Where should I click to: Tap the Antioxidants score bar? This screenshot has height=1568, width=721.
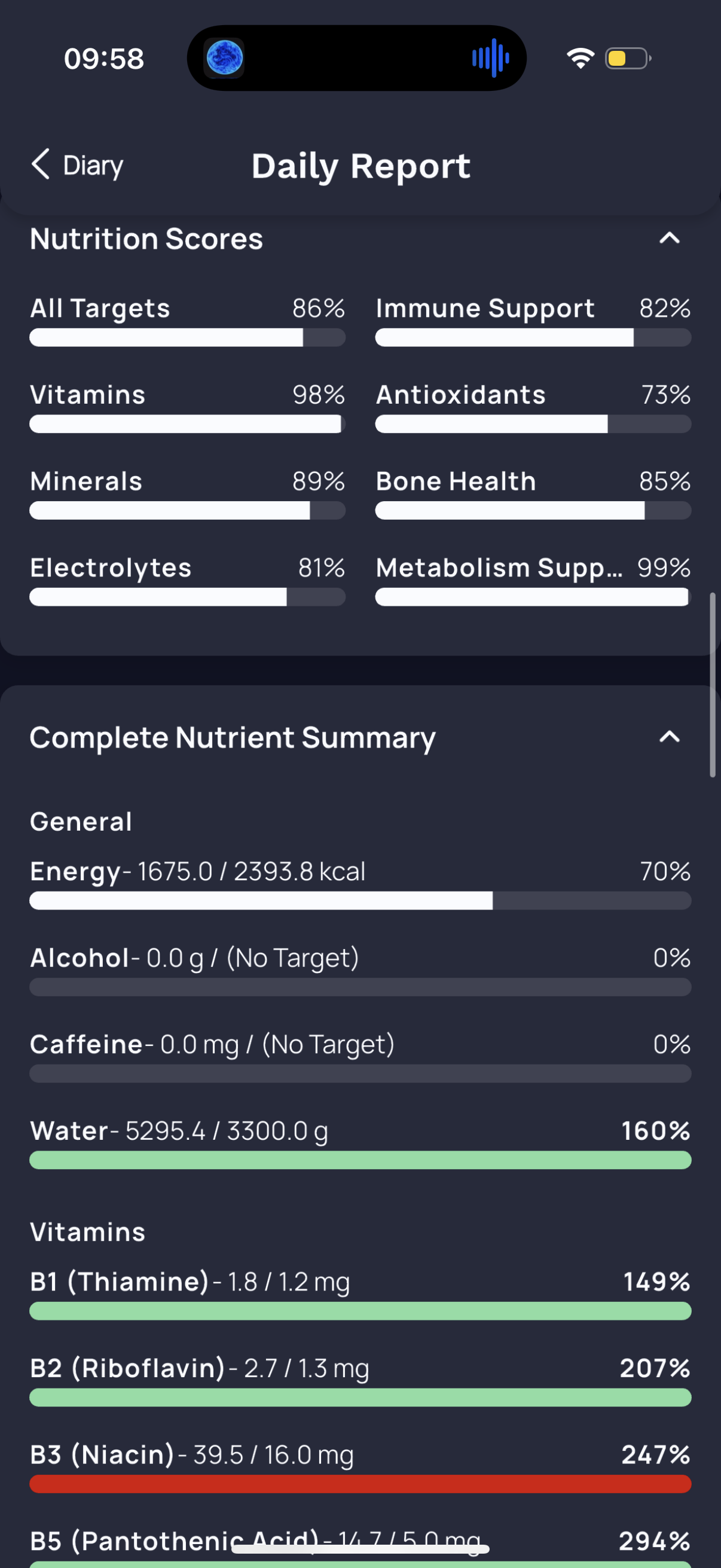coord(533,424)
